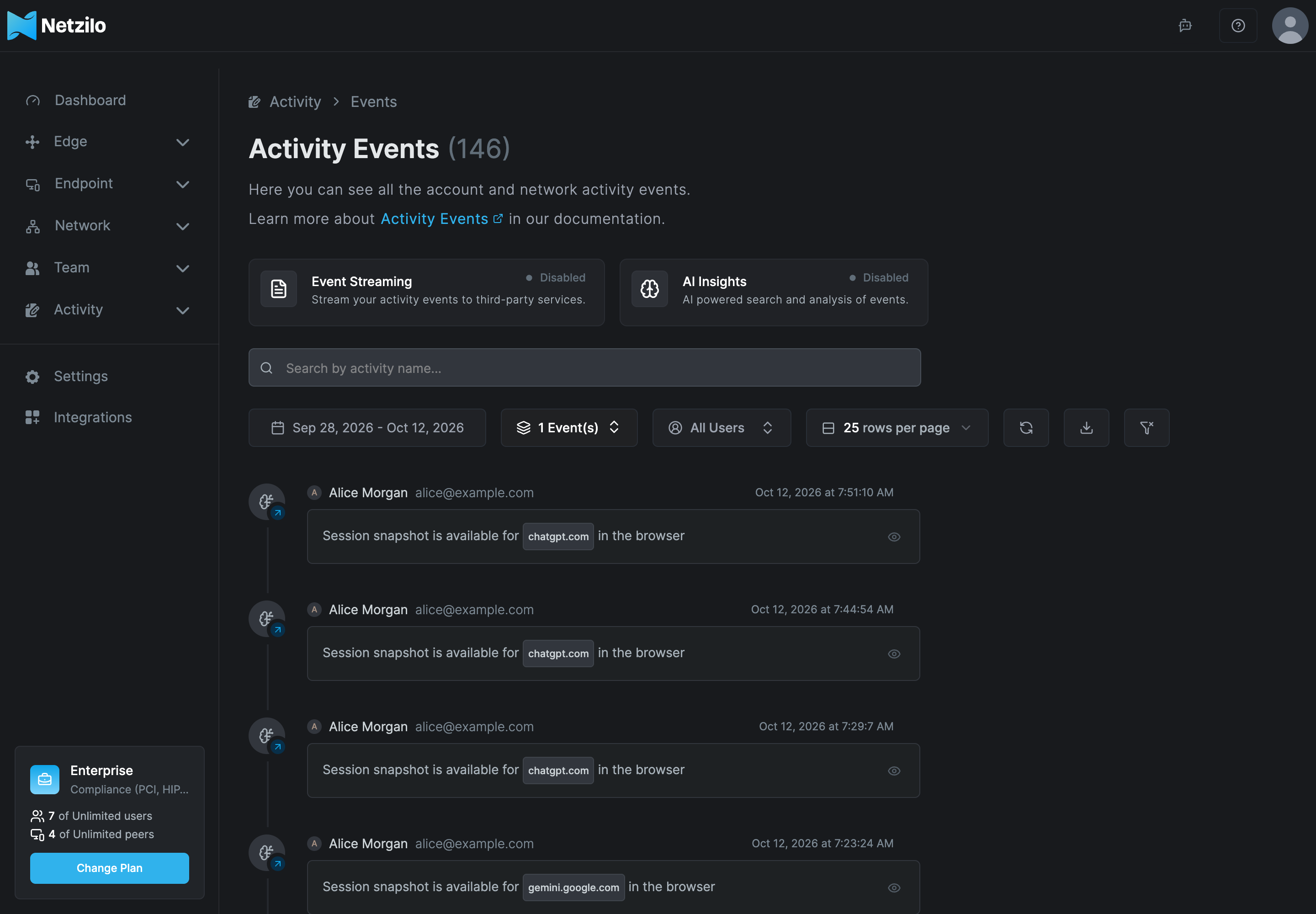The height and width of the screenshot is (914, 1316).
Task: Open the All Users filter dropdown
Action: point(722,428)
